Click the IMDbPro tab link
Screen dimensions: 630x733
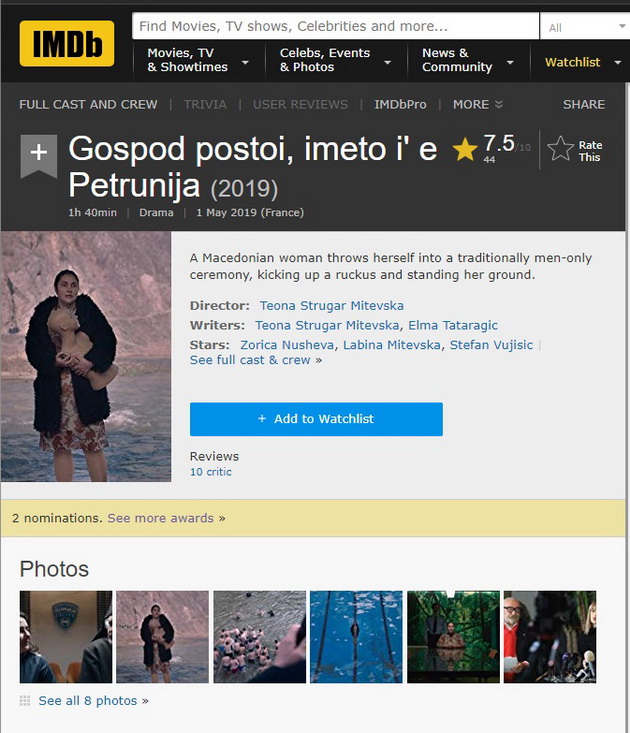[x=400, y=104]
